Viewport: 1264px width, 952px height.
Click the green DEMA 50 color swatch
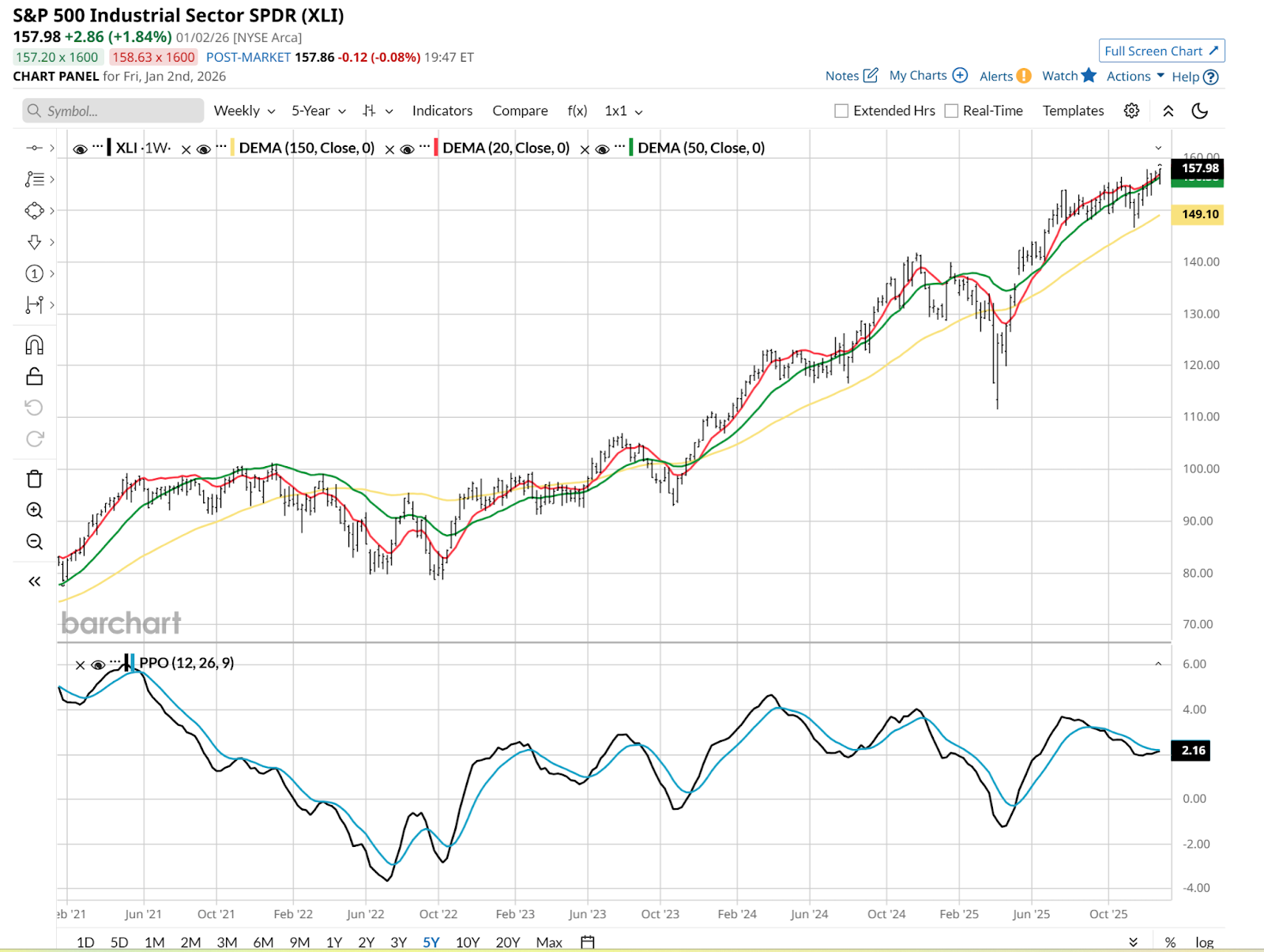[631, 148]
